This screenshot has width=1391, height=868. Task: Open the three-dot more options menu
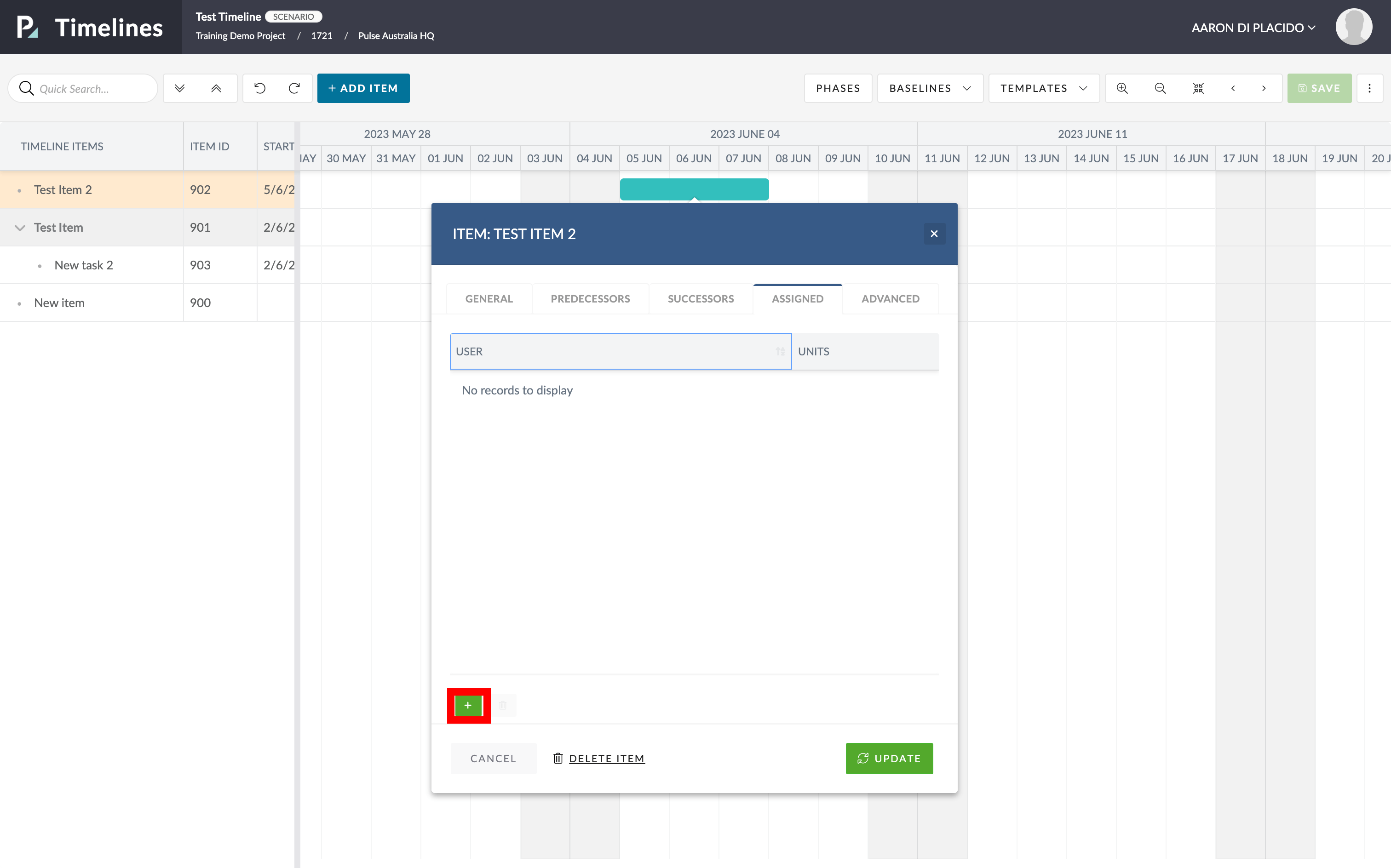(1369, 88)
